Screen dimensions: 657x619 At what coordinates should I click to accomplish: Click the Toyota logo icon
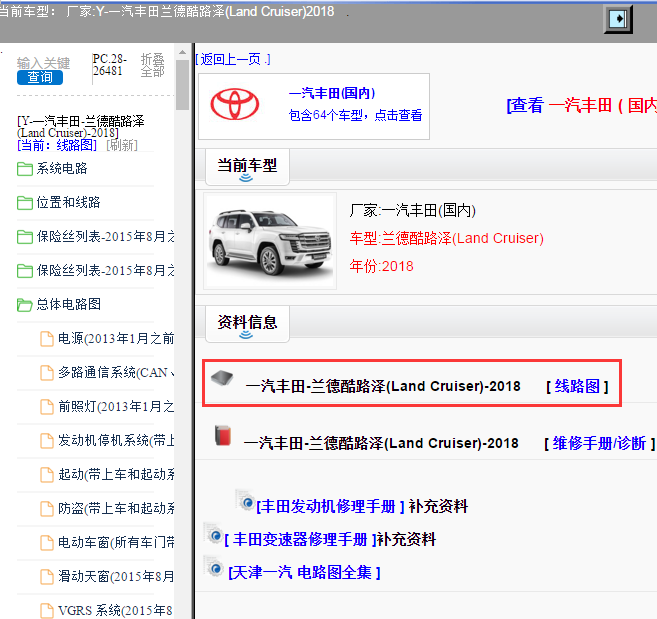pyautogui.click(x=234, y=104)
